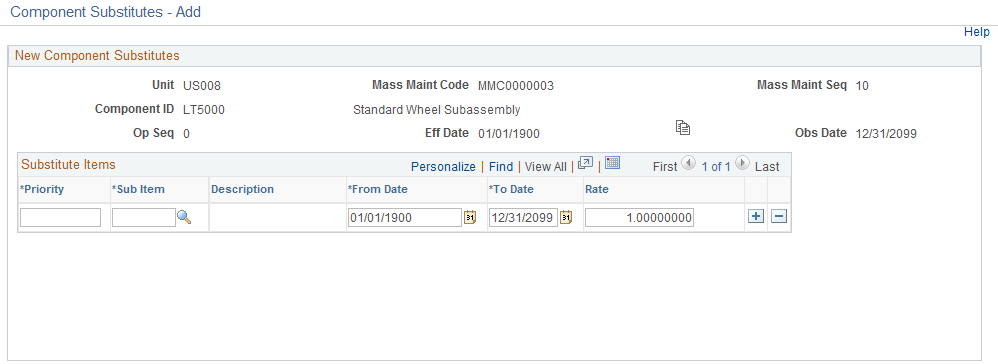Delete the substitute row with minus
Screen dimensions: 998x364
[x=779, y=217]
